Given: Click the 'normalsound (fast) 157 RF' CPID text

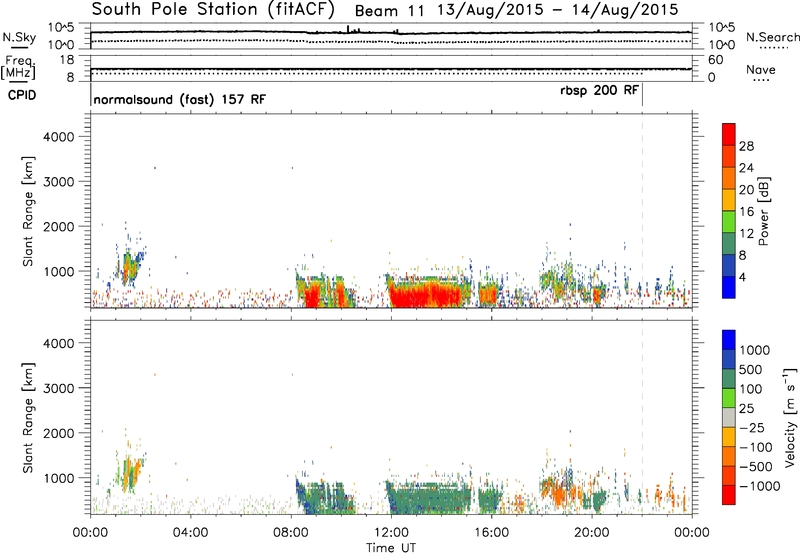Looking at the screenshot, I should (180, 99).
